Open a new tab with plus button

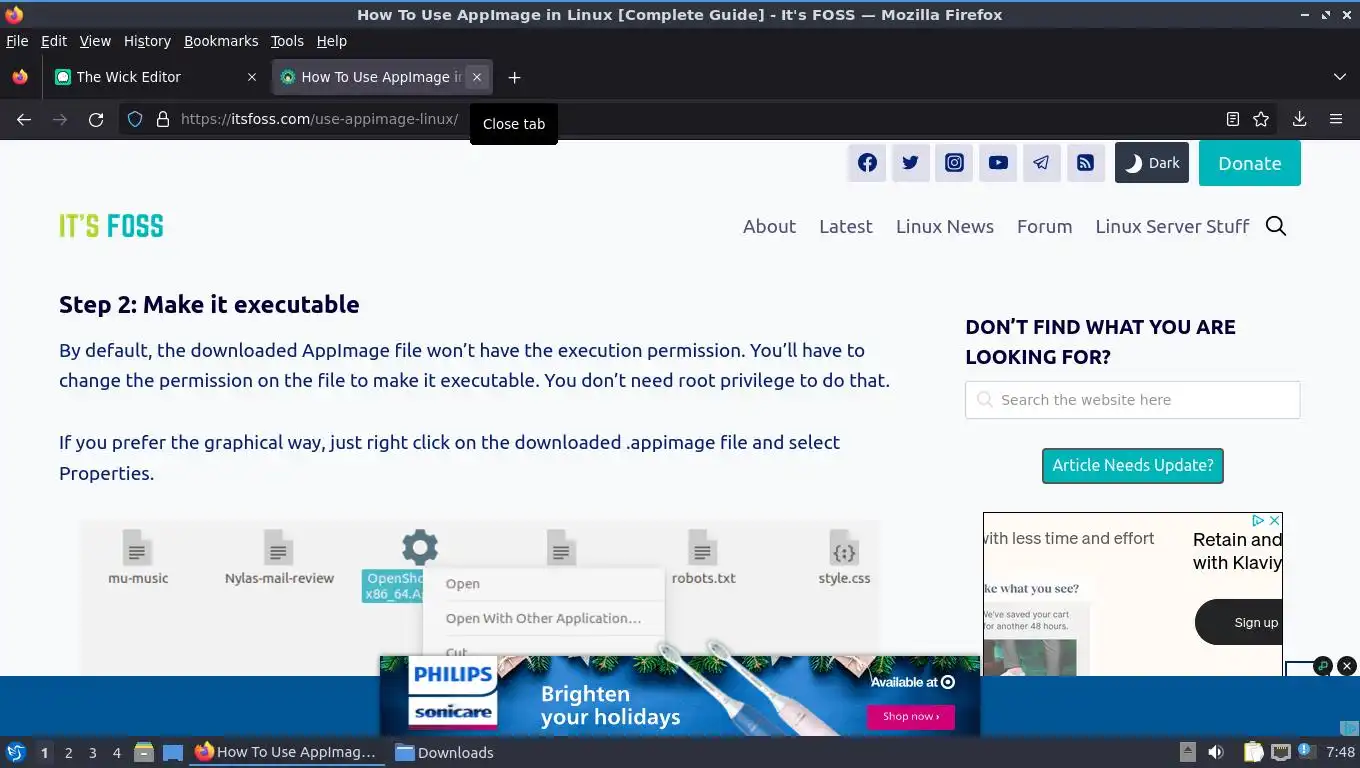[x=514, y=77]
